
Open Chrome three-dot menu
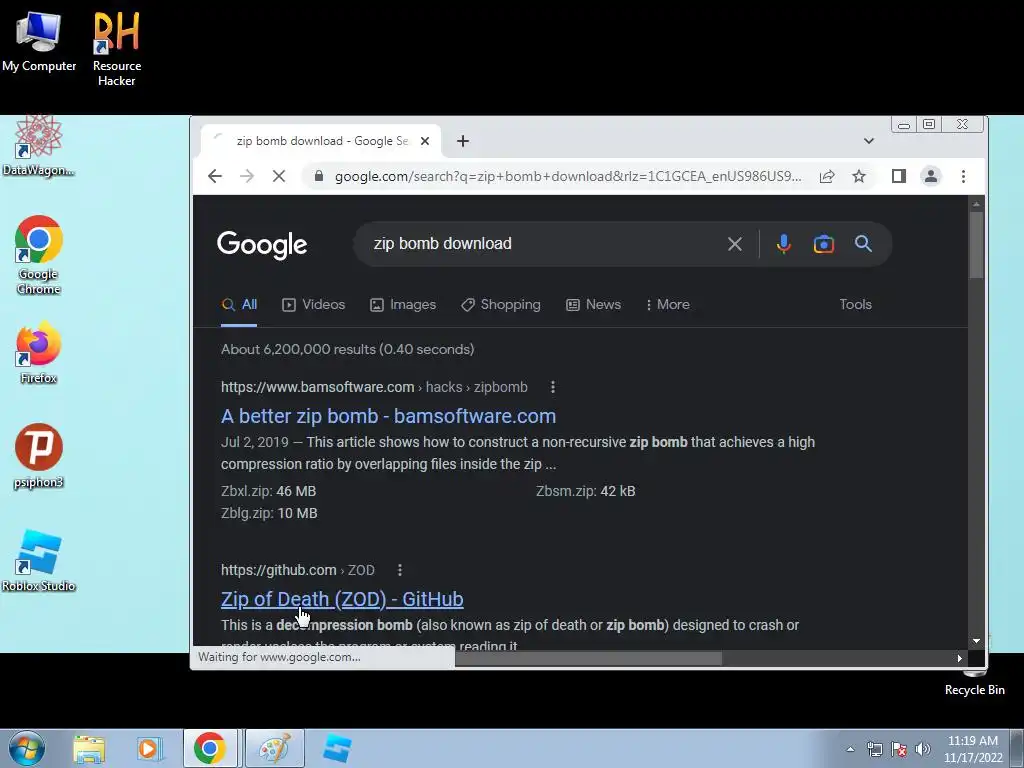tap(963, 176)
